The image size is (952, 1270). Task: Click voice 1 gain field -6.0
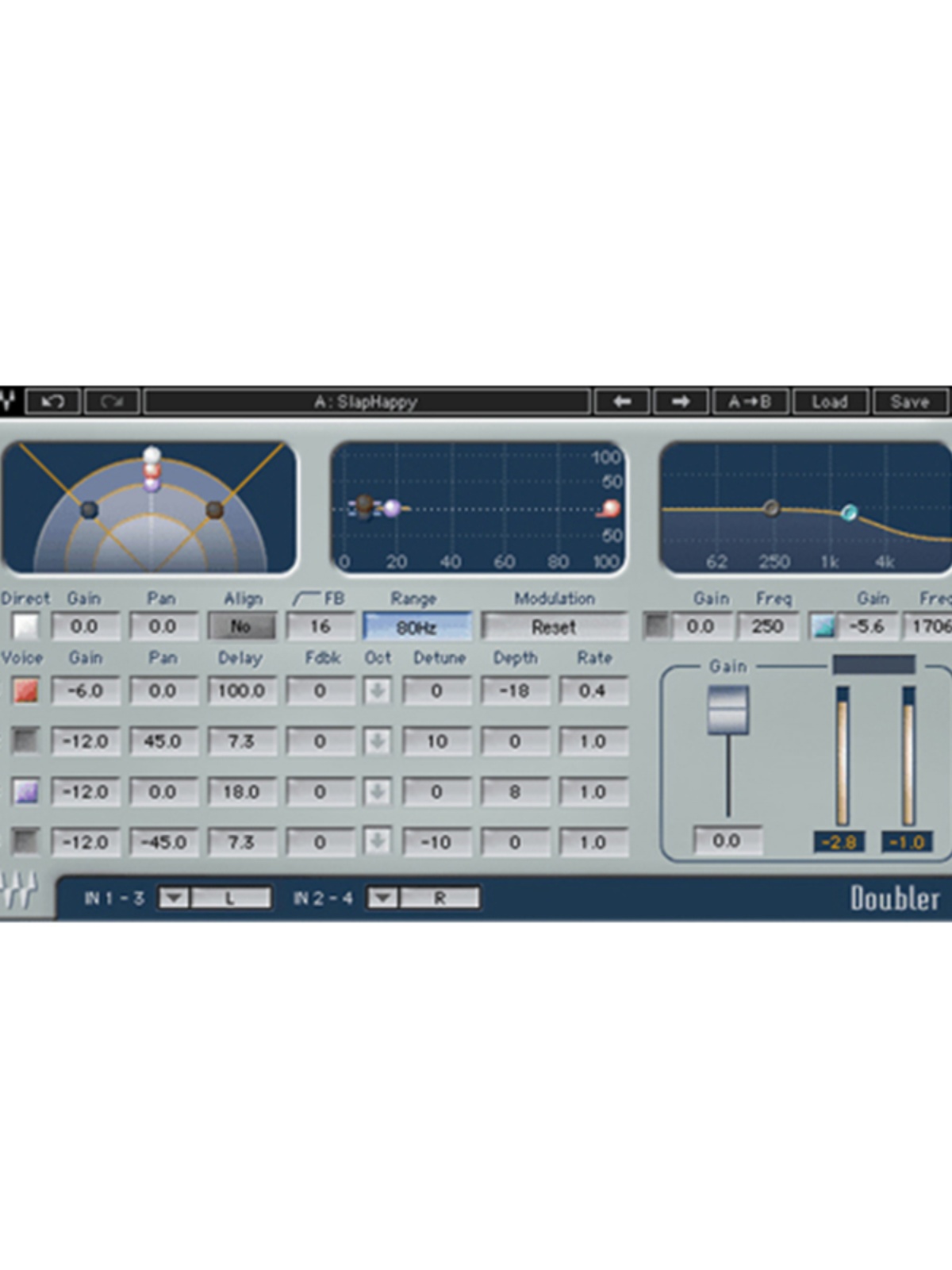coord(85,691)
